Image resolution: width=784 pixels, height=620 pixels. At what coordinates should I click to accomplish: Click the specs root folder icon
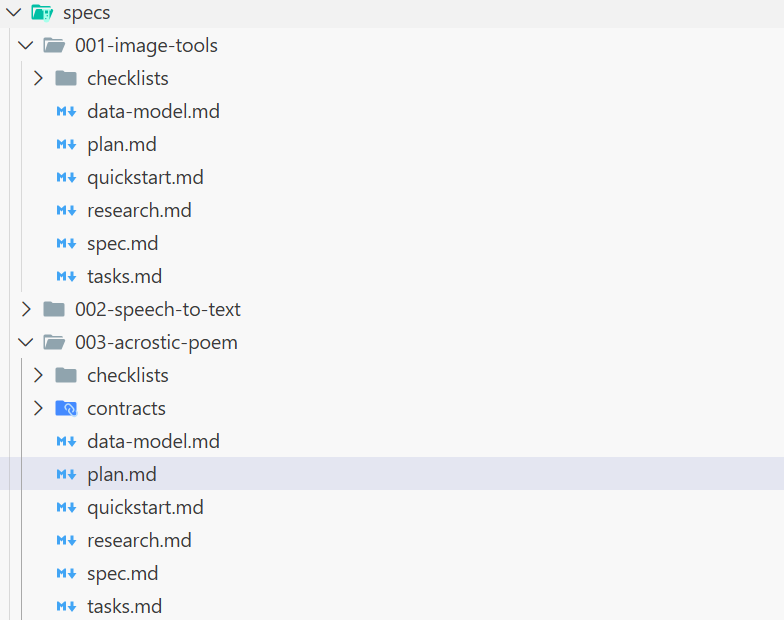pos(42,13)
